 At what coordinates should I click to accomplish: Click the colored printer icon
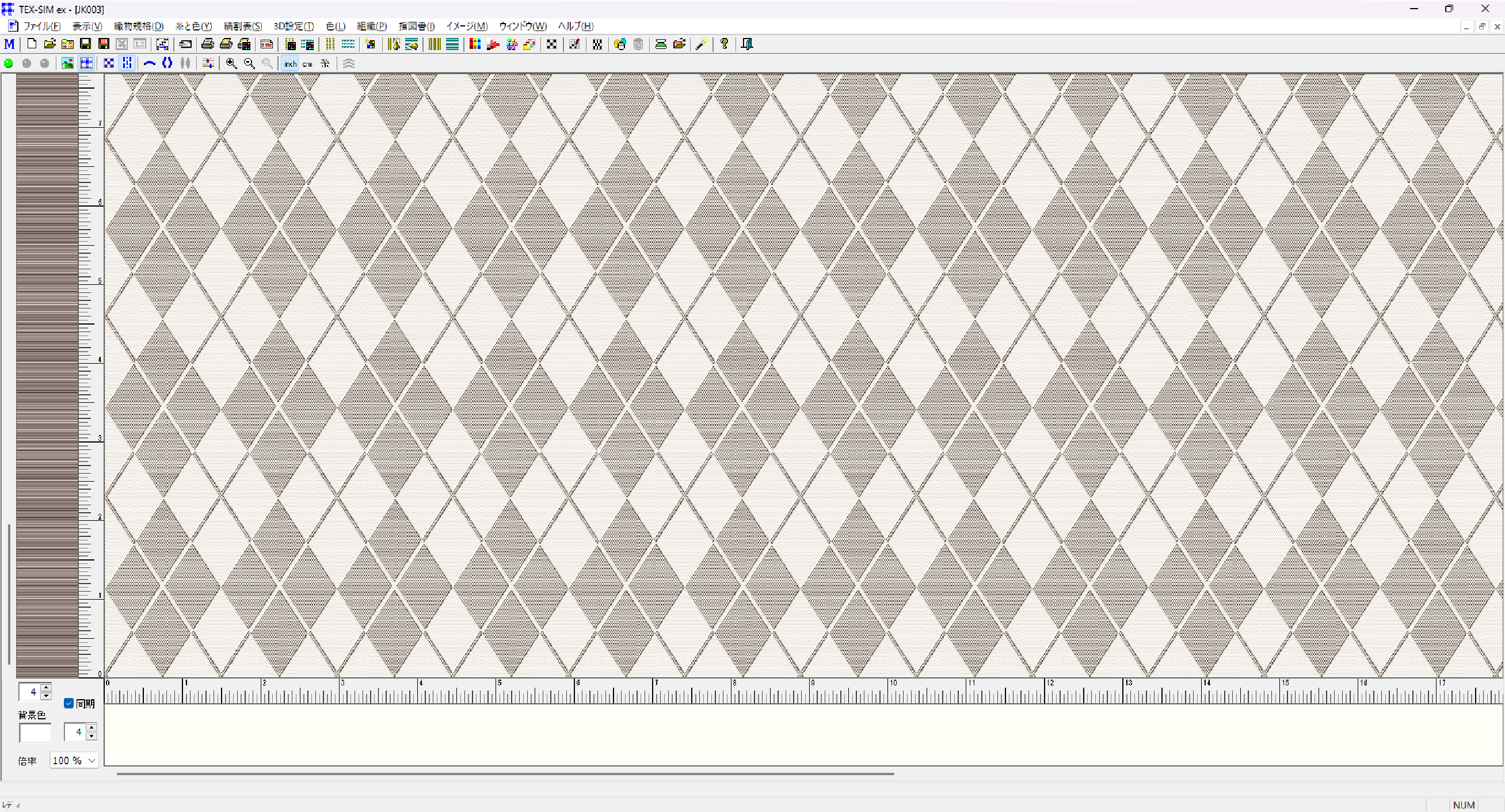tap(244, 44)
